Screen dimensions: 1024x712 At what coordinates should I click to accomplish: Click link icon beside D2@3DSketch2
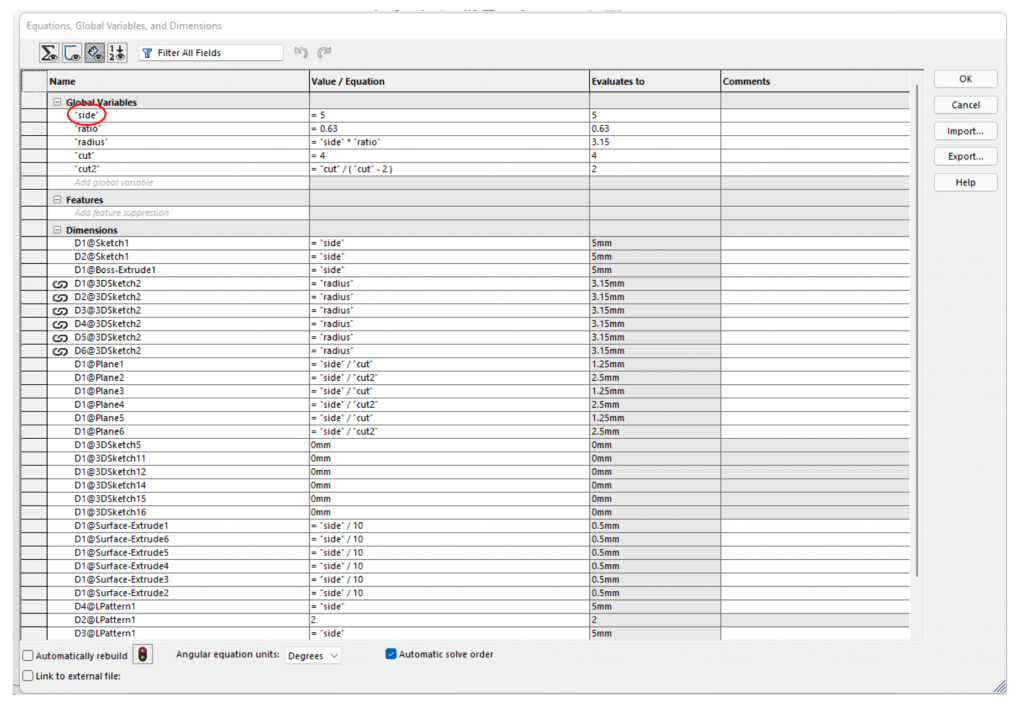point(60,297)
